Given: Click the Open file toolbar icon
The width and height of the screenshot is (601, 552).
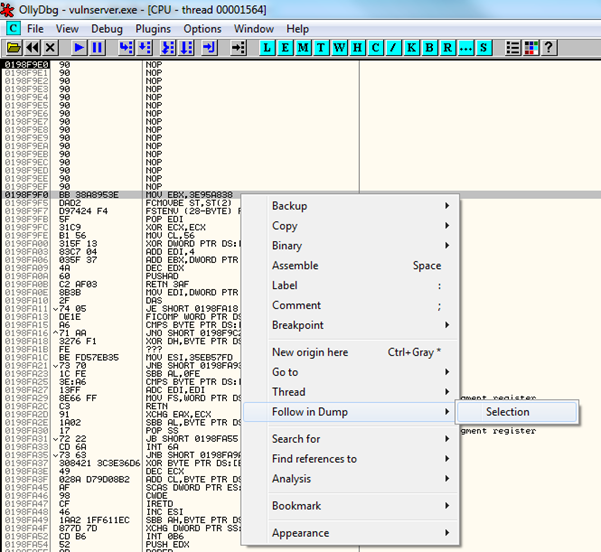Looking at the screenshot, I should pos(13,47).
